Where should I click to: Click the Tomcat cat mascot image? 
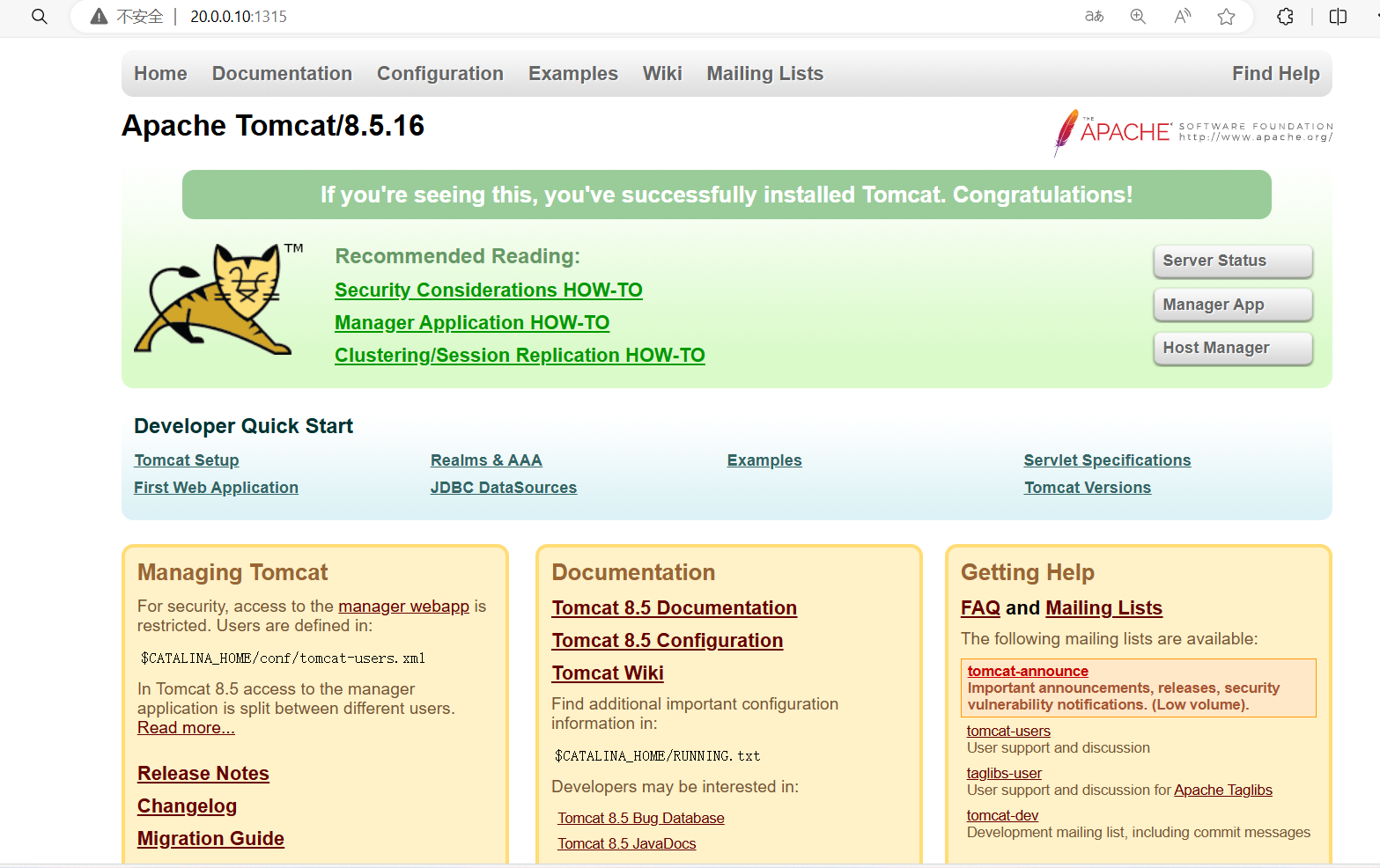coord(218,299)
